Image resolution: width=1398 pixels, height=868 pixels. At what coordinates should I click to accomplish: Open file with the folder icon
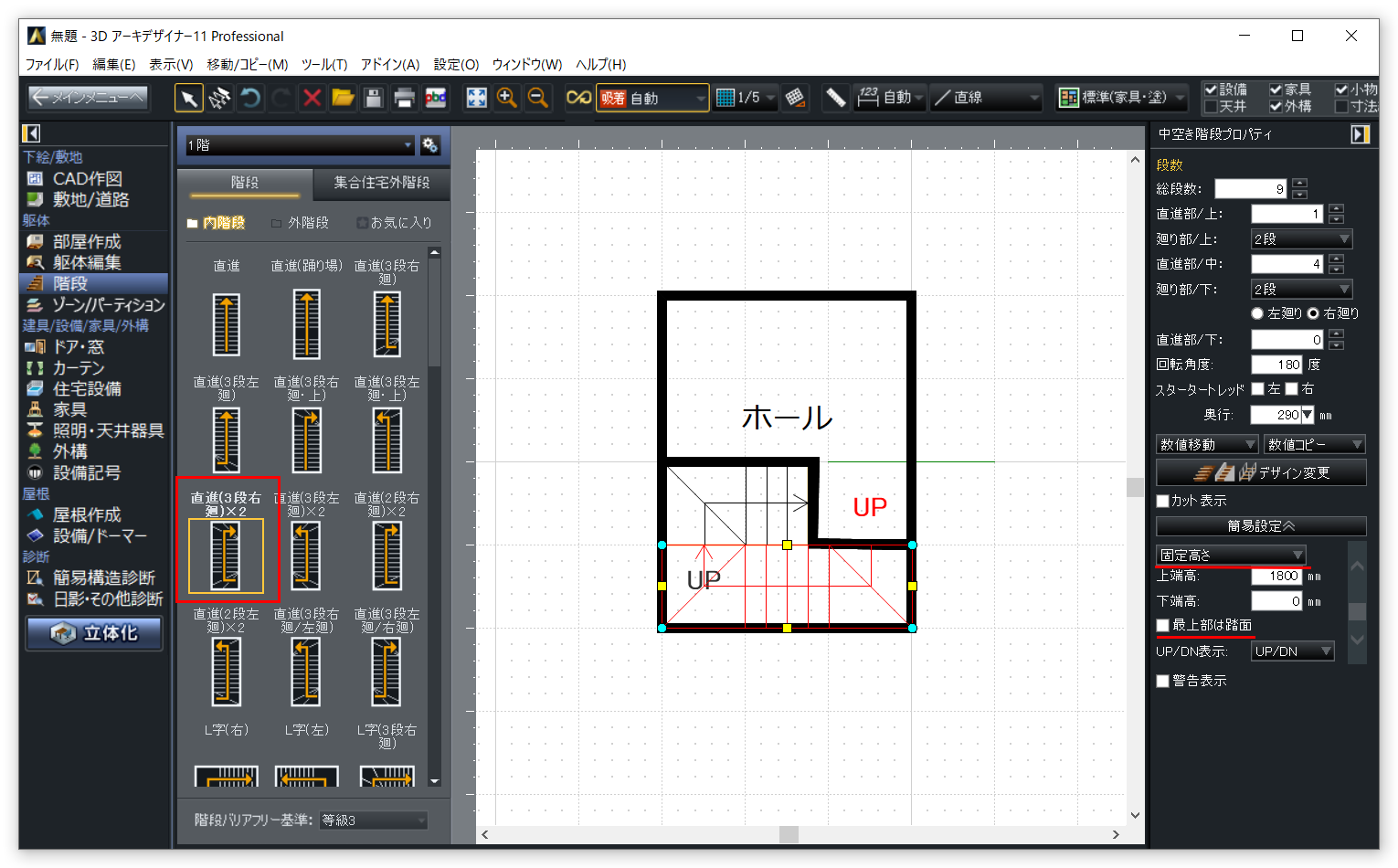click(x=343, y=98)
